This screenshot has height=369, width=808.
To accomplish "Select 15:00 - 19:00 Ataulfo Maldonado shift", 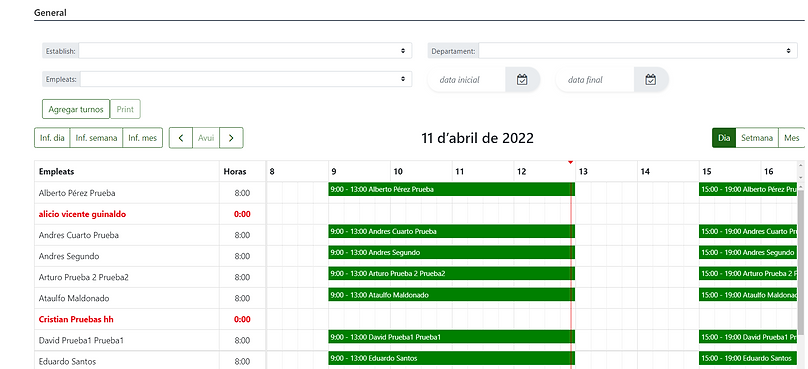I will pos(749,295).
